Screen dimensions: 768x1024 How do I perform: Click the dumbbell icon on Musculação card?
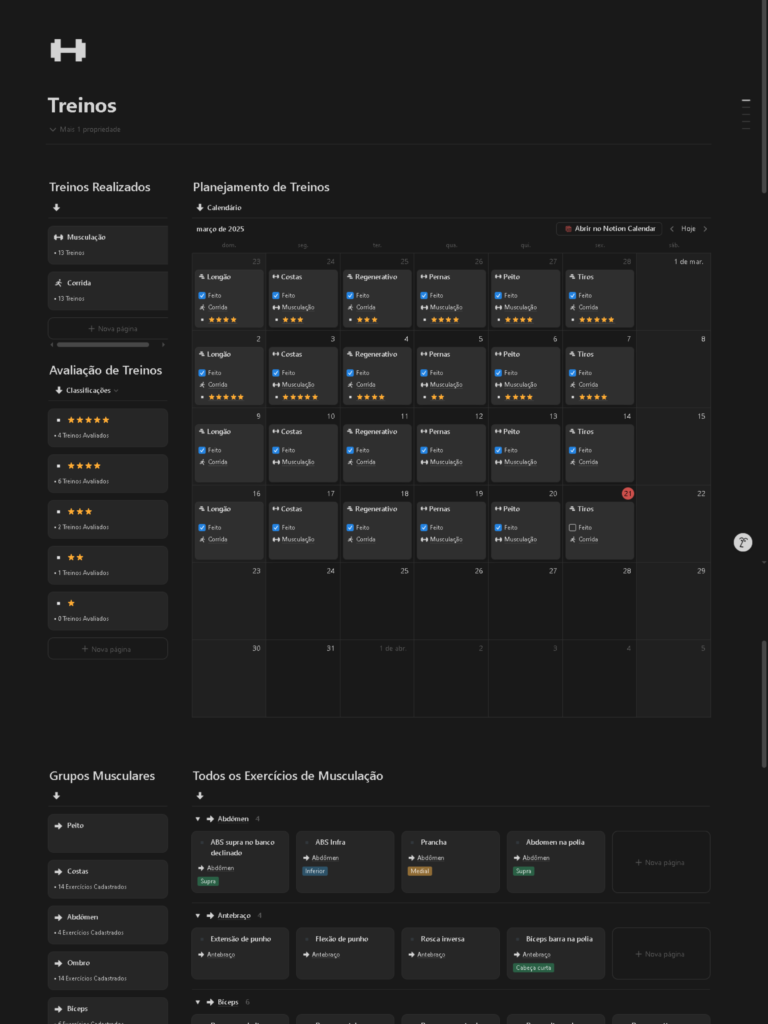58,237
